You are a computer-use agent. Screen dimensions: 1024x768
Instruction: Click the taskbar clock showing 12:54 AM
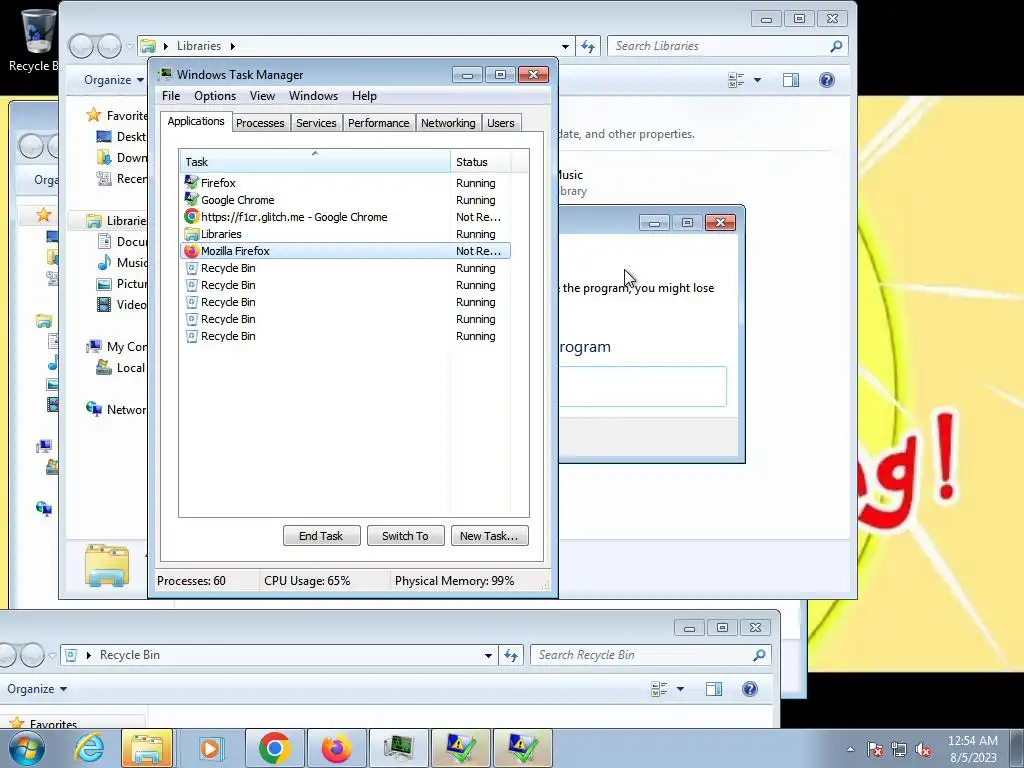click(972, 748)
